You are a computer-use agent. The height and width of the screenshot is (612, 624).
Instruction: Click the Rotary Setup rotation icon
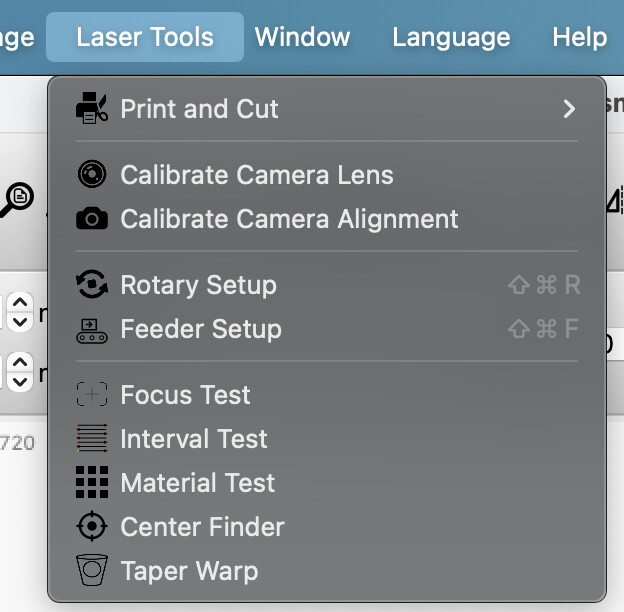(x=92, y=284)
